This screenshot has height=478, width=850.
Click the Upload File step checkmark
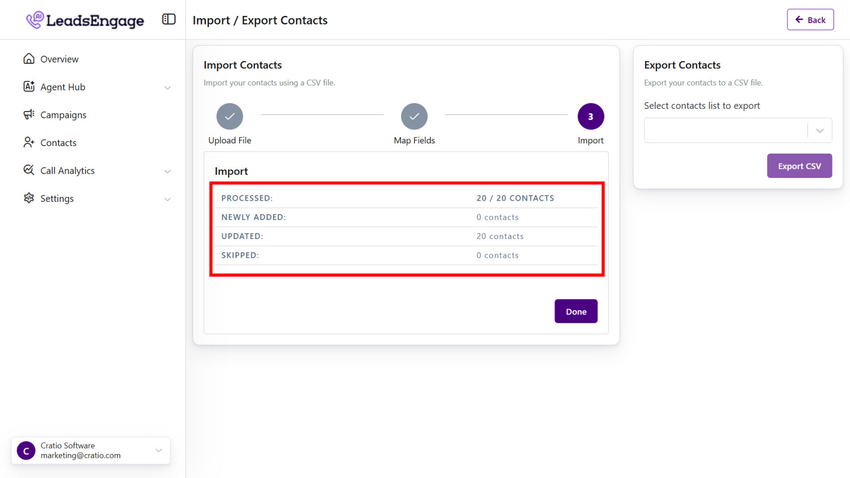(230, 117)
